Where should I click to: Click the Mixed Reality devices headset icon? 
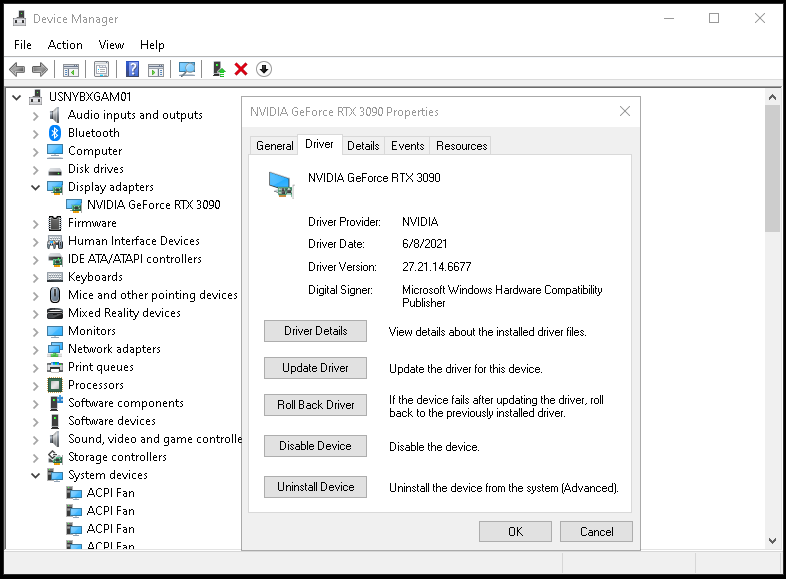tap(55, 313)
